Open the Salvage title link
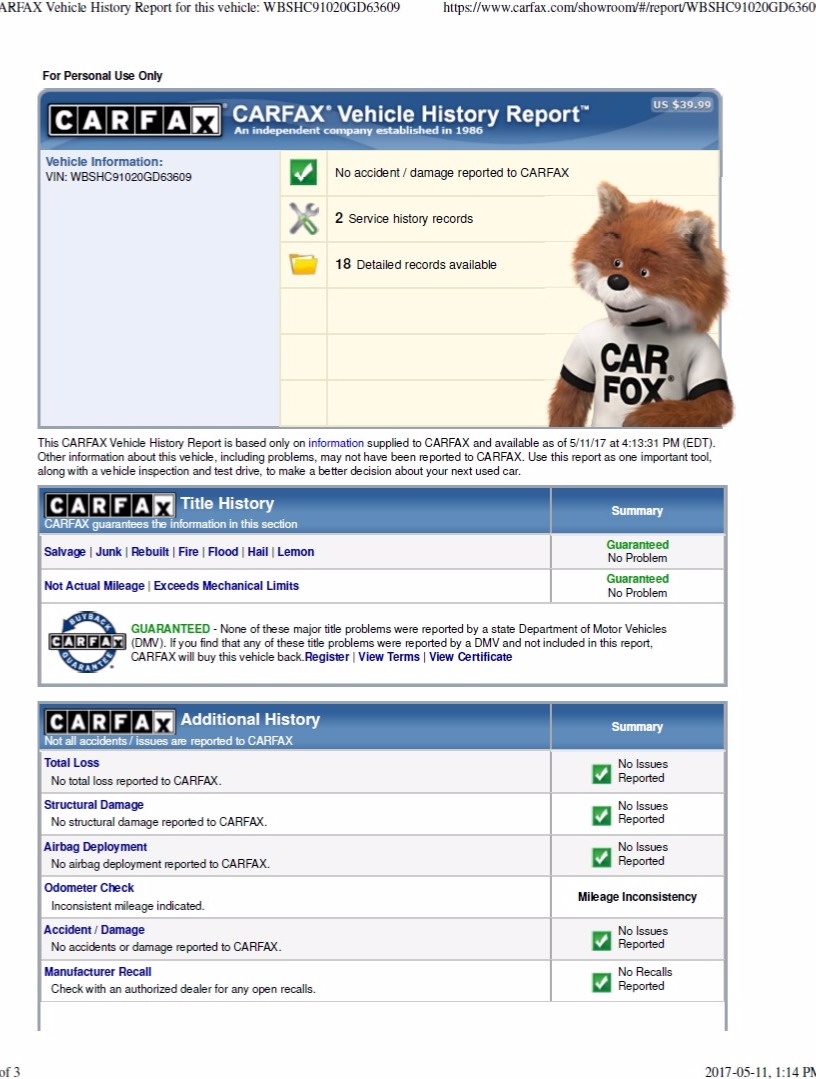This screenshot has height=1079, width=816. 65,552
